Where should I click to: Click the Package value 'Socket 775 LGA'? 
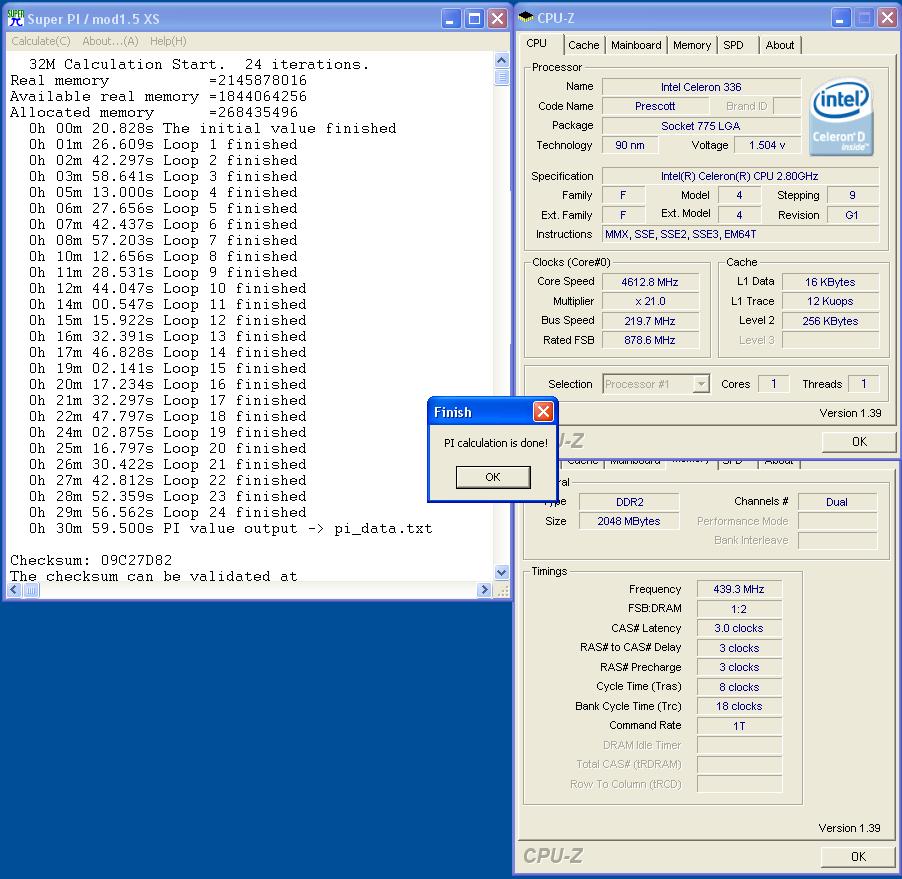701,126
